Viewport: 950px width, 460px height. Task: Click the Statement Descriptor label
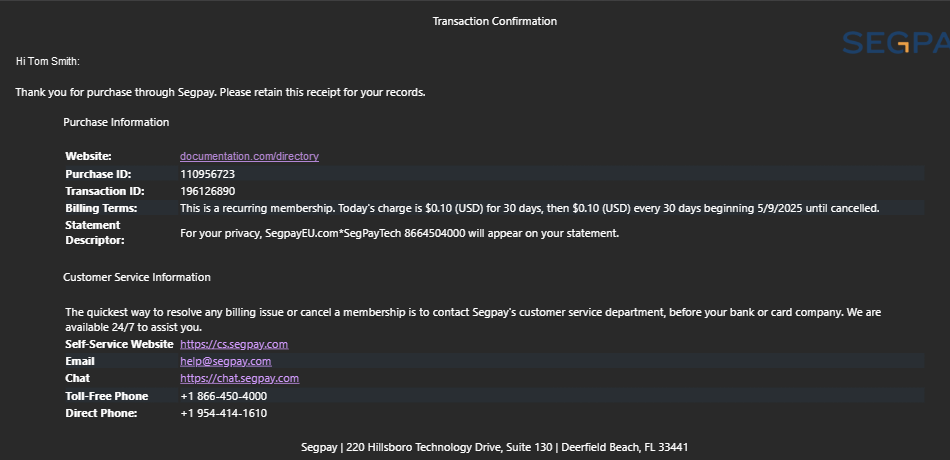pos(95,233)
